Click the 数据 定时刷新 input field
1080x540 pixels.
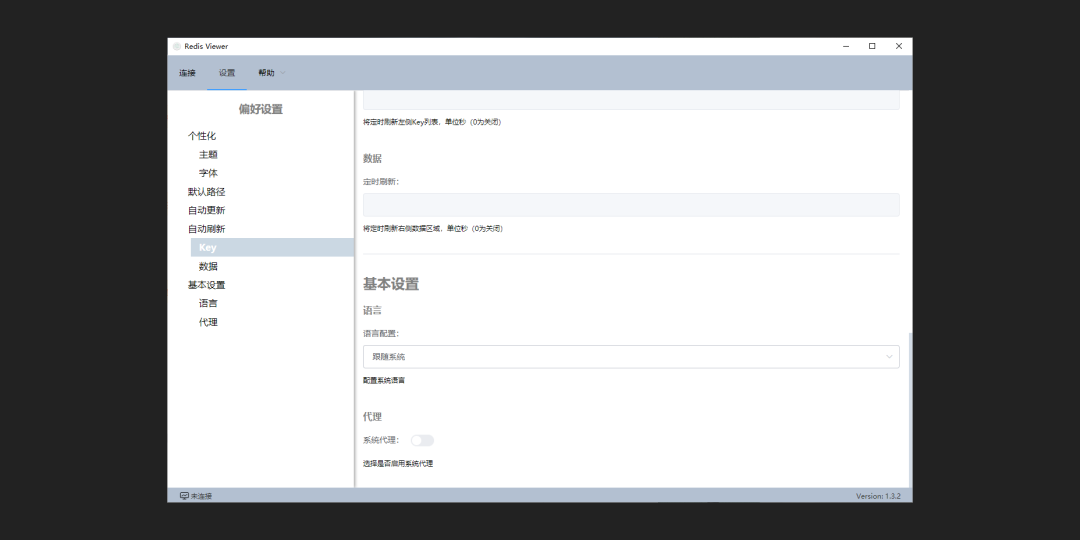(631, 205)
